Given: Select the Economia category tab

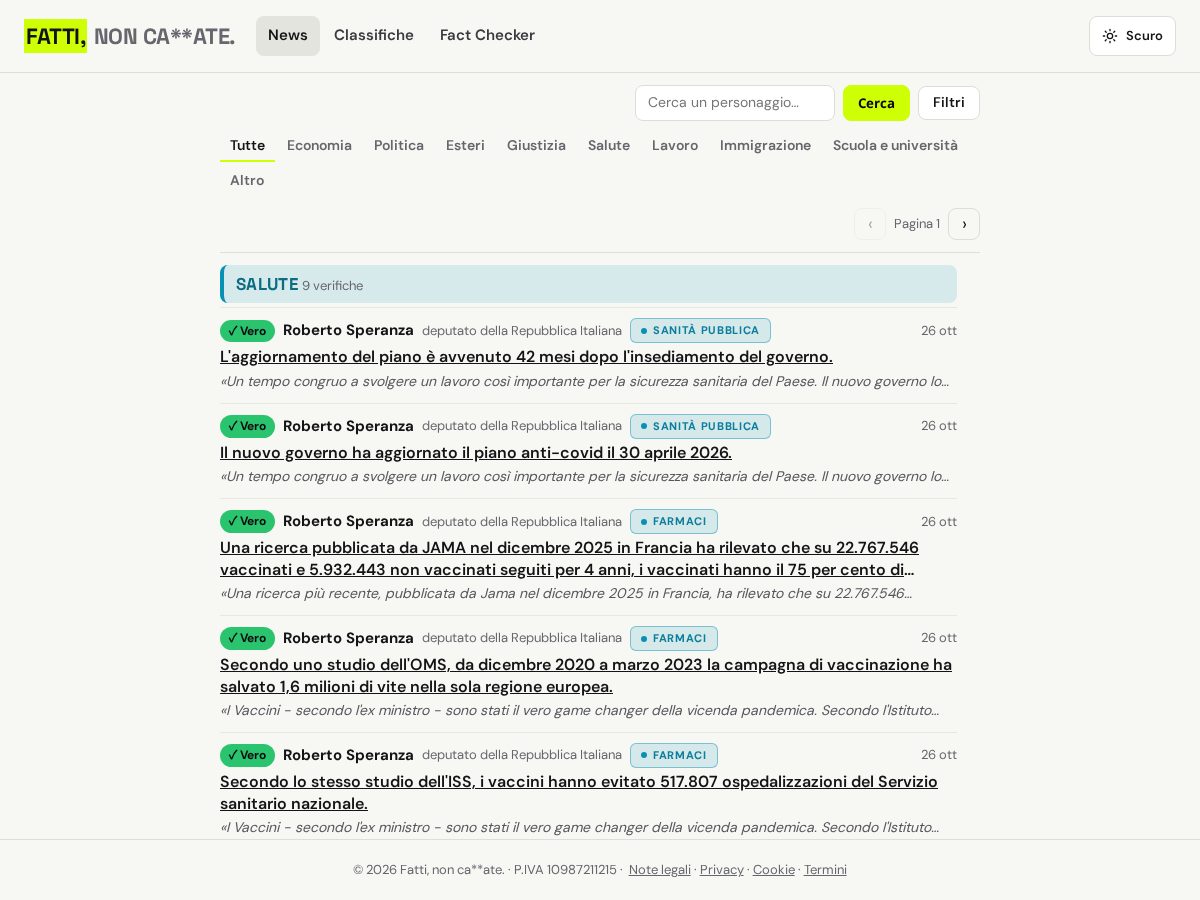Looking at the screenshot, I should 319,145.
